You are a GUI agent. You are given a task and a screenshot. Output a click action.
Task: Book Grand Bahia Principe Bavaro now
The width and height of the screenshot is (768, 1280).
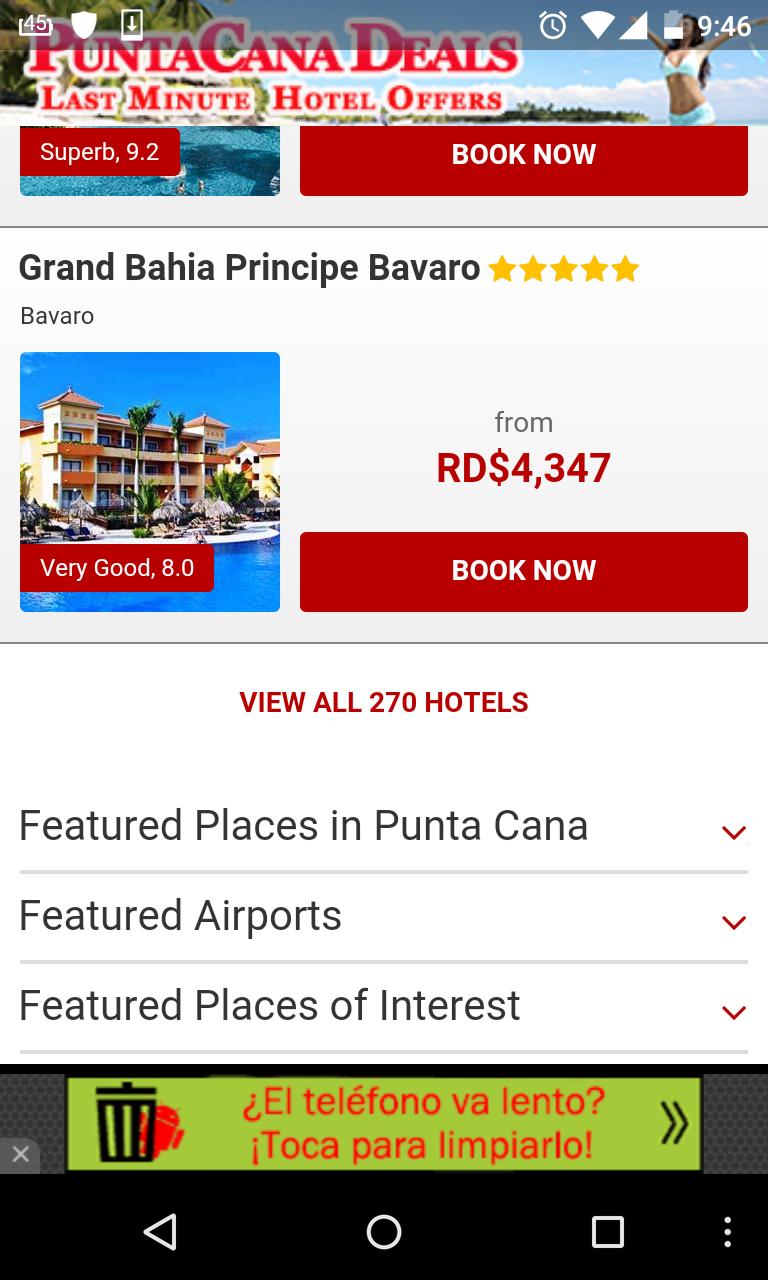(x=523, y=571)
